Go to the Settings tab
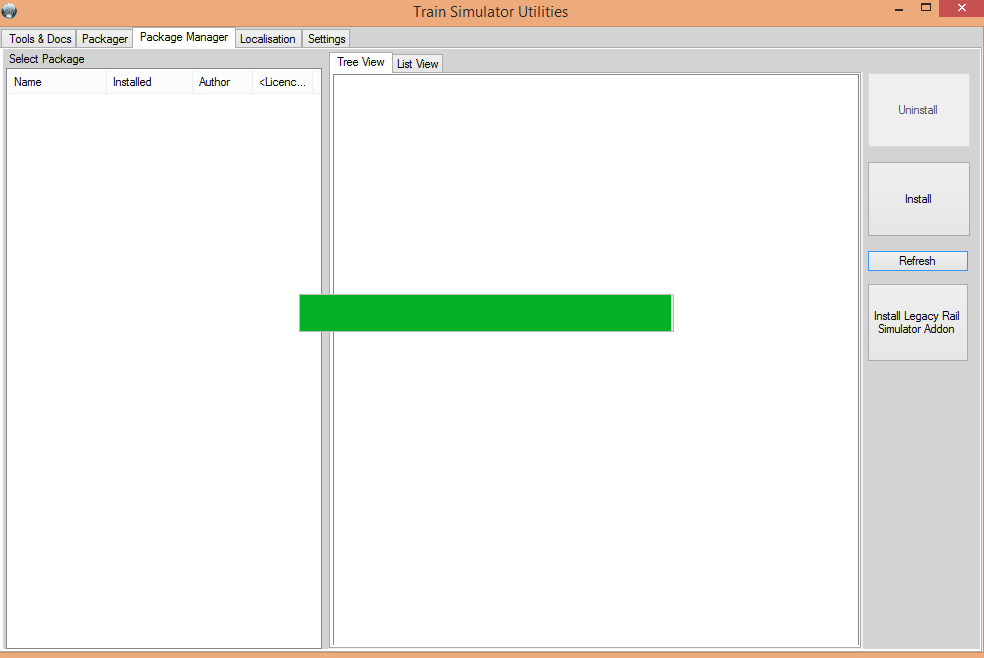The height and width of the screenshot is (658, 984). pyautogui.click(x=326, y=39)
